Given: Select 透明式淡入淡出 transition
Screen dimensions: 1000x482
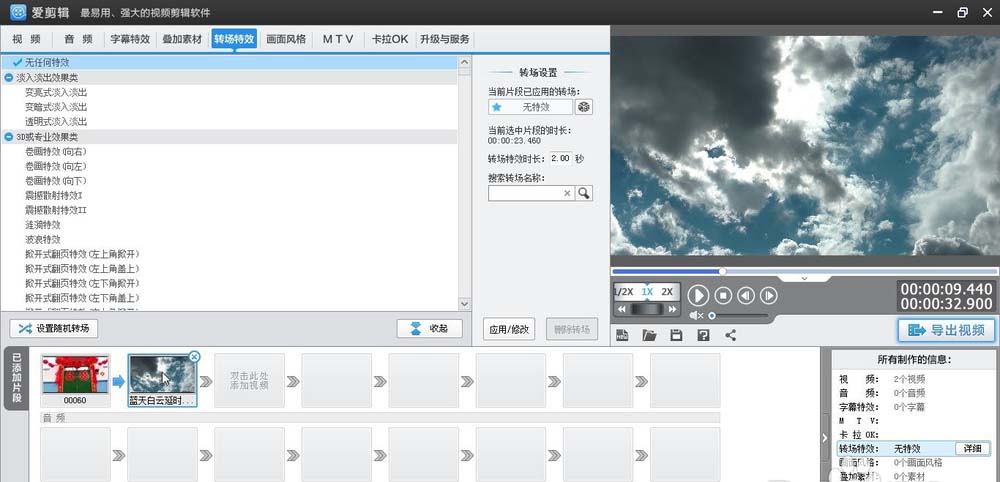Looking at the screenshot, I should (56, 122).
